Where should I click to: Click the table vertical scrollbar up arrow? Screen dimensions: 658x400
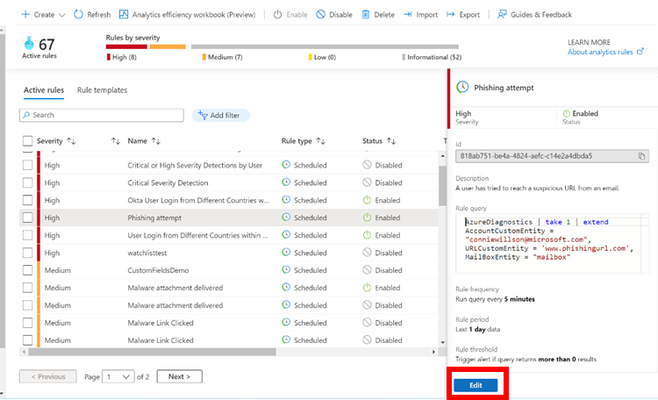443,156
